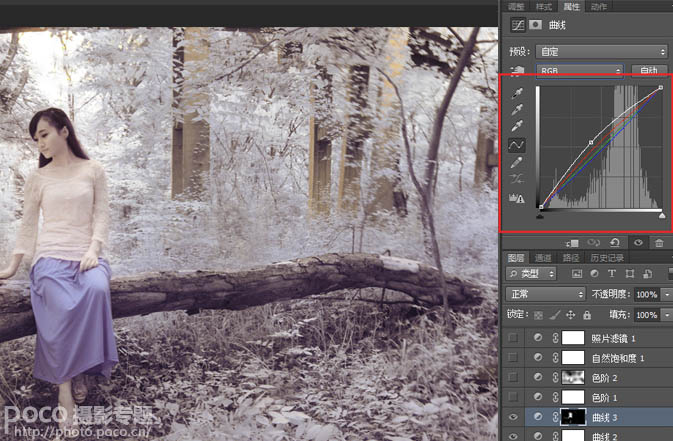Switch to the 样式 tab
673x441 pixels.
(x=543, y=6)
